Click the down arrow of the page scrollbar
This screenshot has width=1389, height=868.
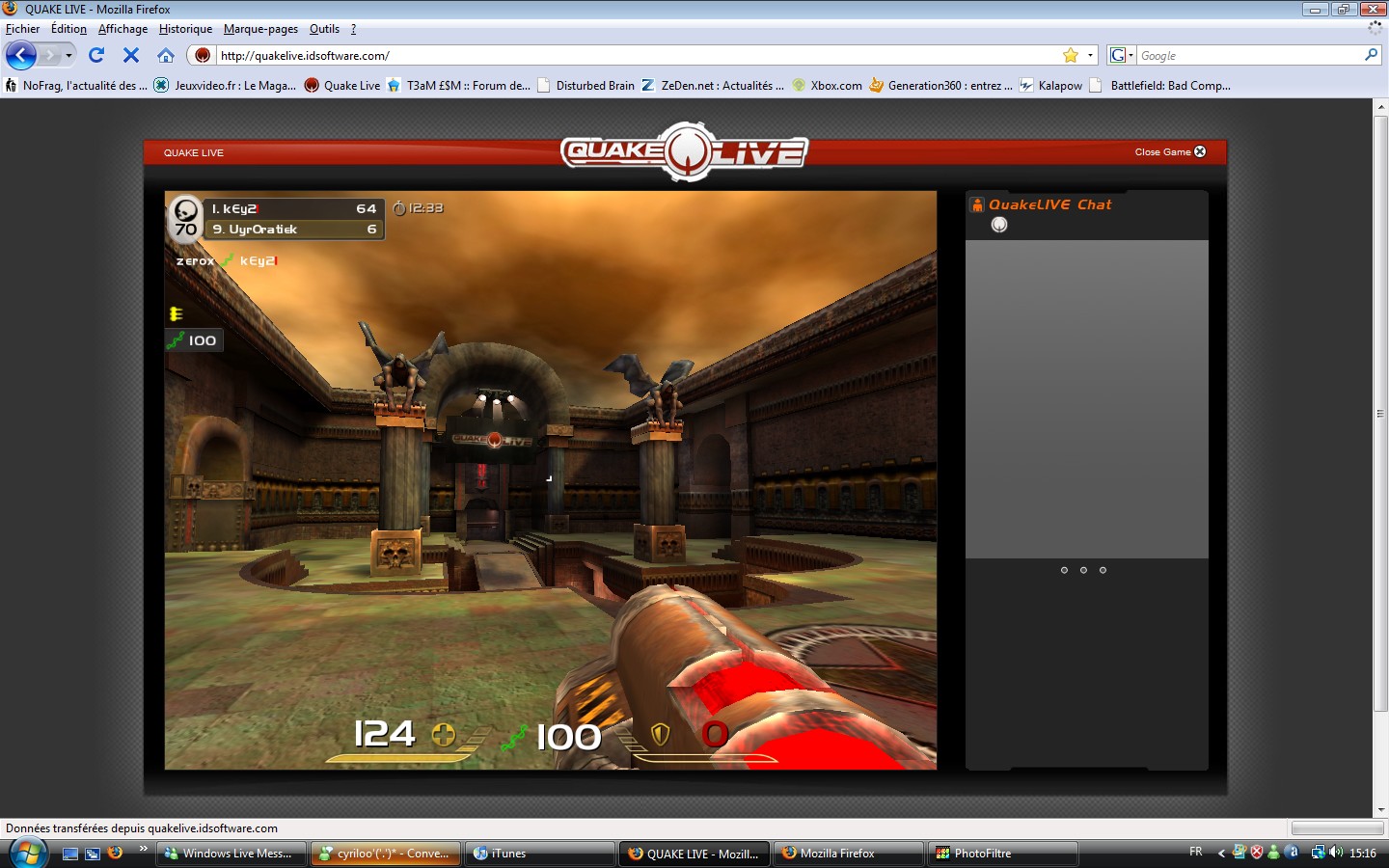click(x=1380, y=810)
